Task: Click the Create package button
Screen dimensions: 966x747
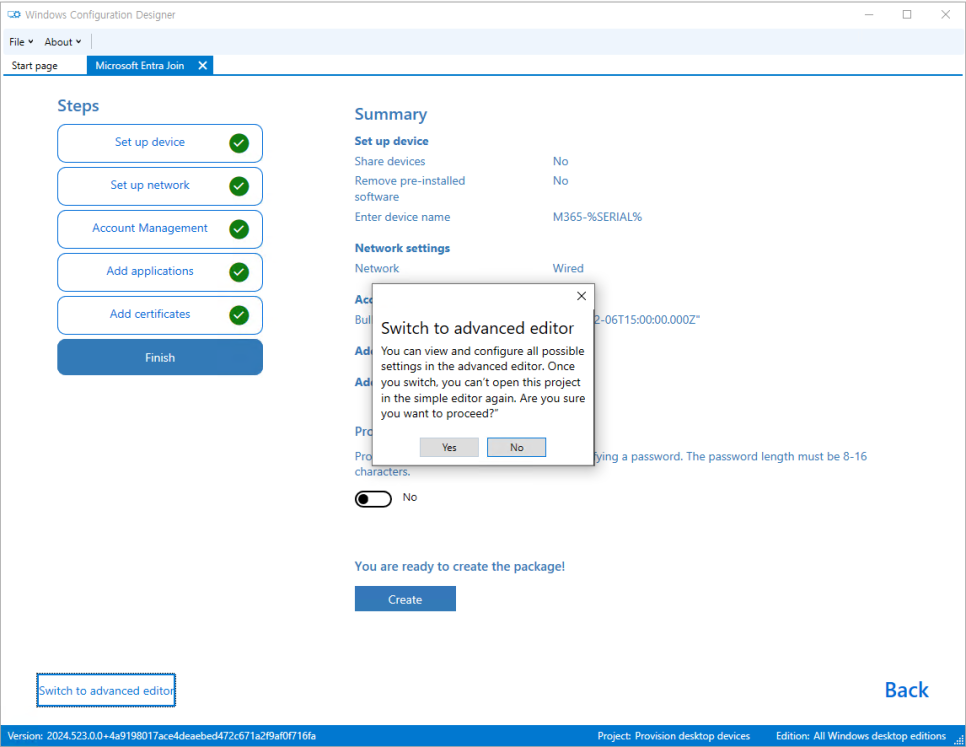Action: [405, 599]
